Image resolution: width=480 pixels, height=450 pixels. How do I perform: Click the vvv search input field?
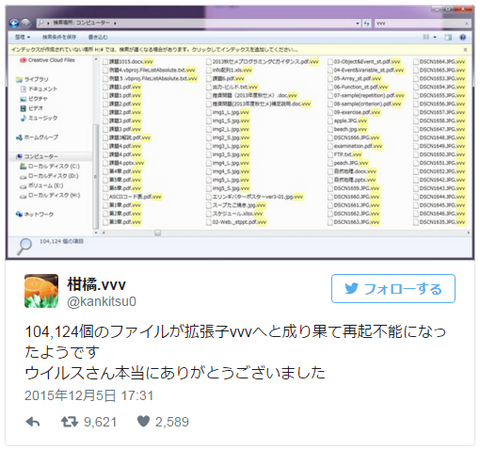419,23
